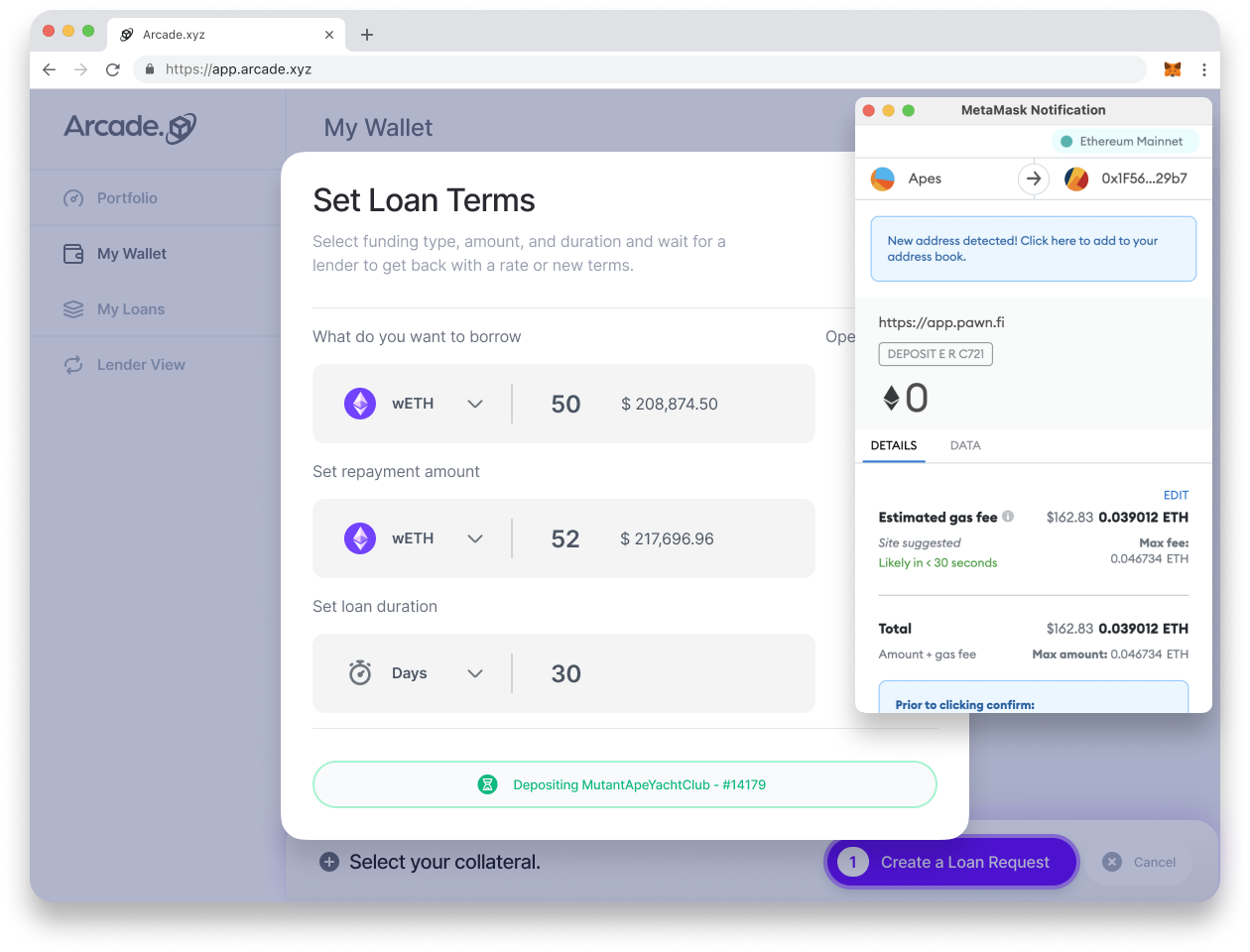Edit the borrow amount field showing 50
Viewport: 1250px width, 952px height.
[565, 405]
